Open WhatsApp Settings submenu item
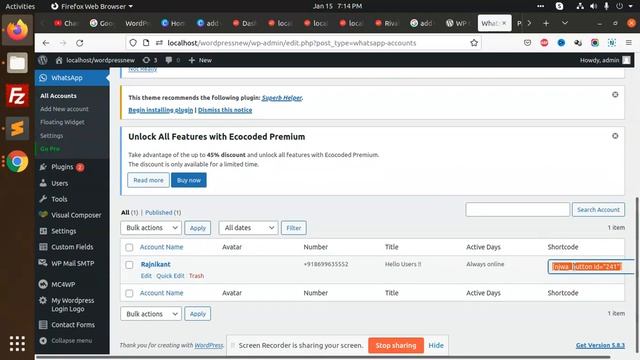The image size is (640, 360). click(51, 136)
